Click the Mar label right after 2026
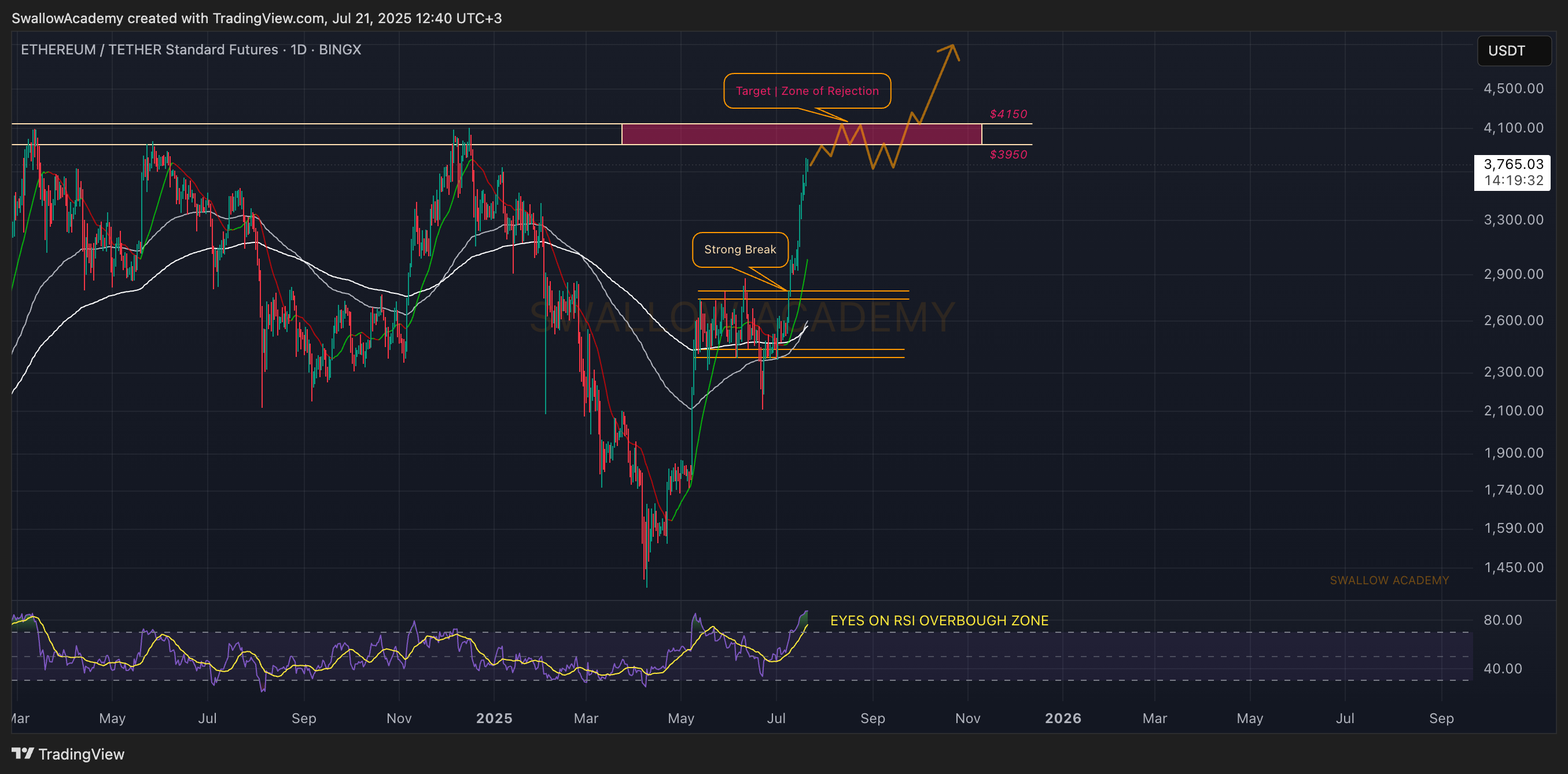 point(1155,718)
